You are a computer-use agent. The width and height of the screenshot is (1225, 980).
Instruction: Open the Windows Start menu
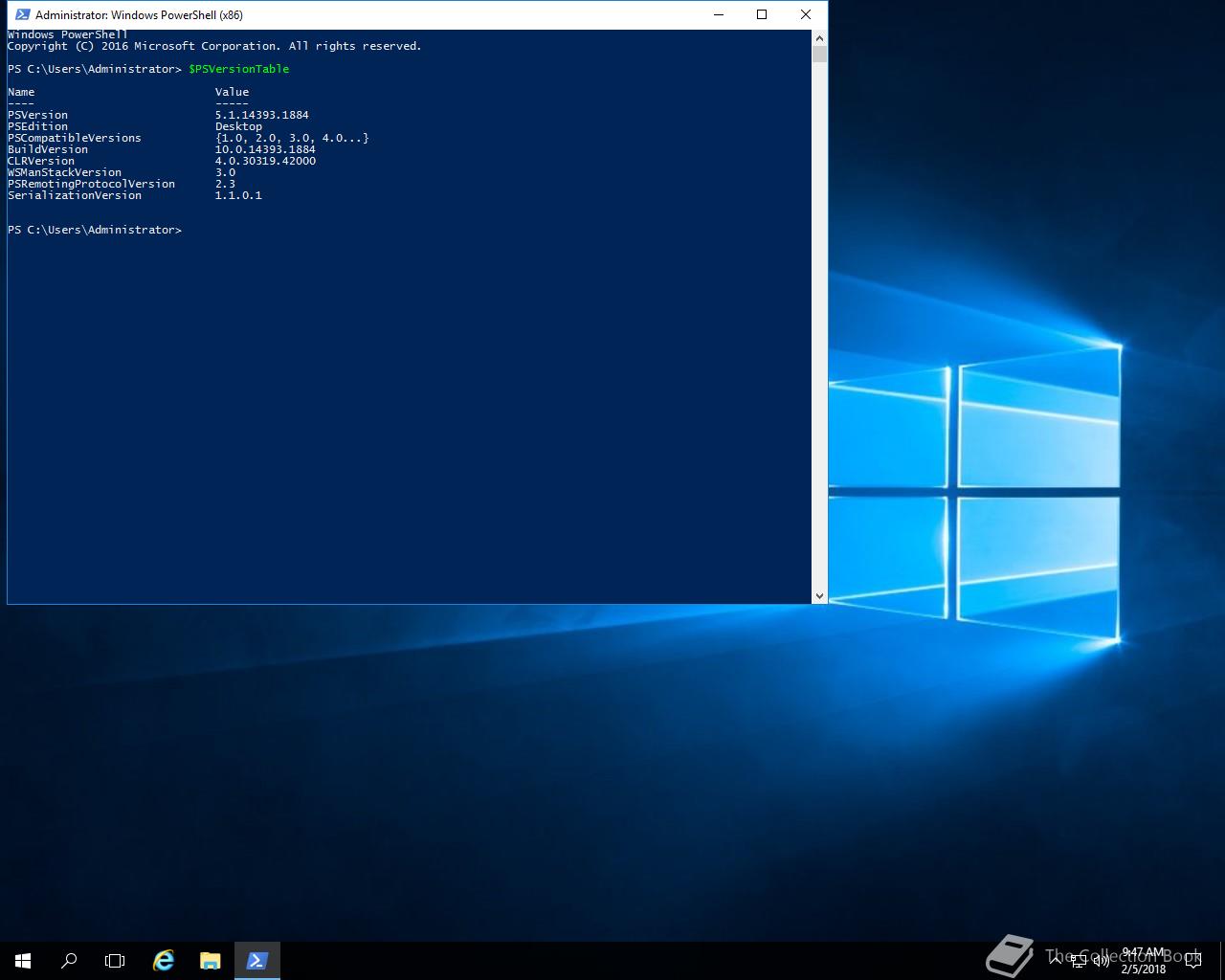tap(23, 960)
